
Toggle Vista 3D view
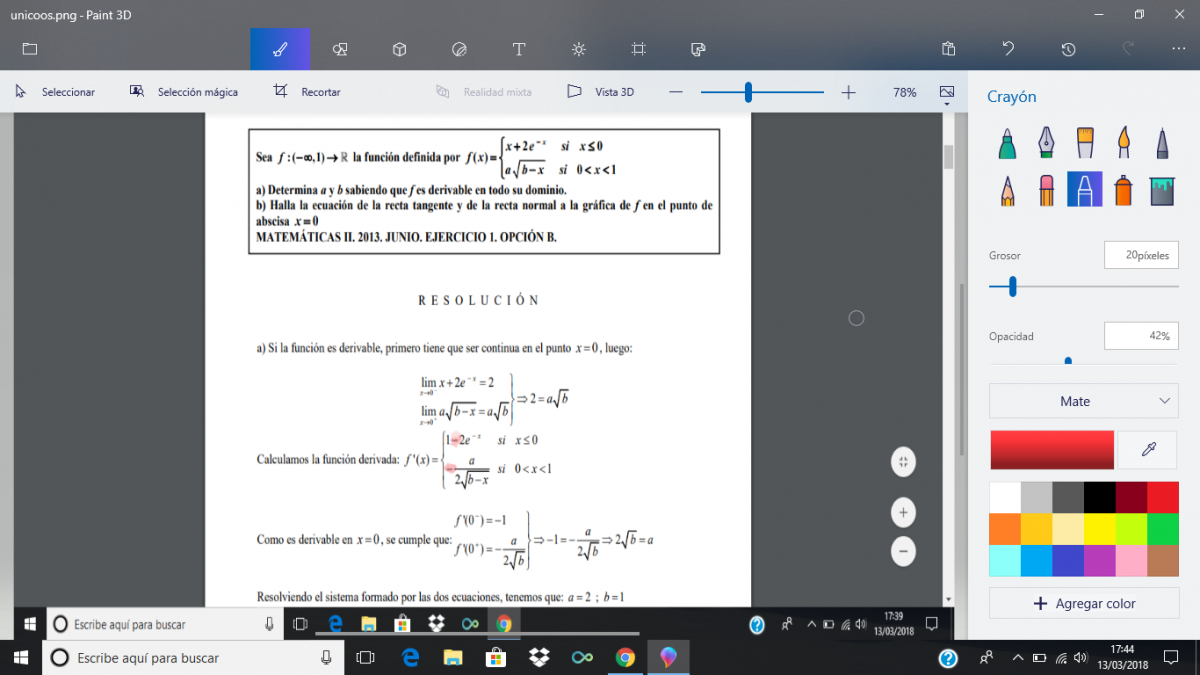(x=600, y=92)
